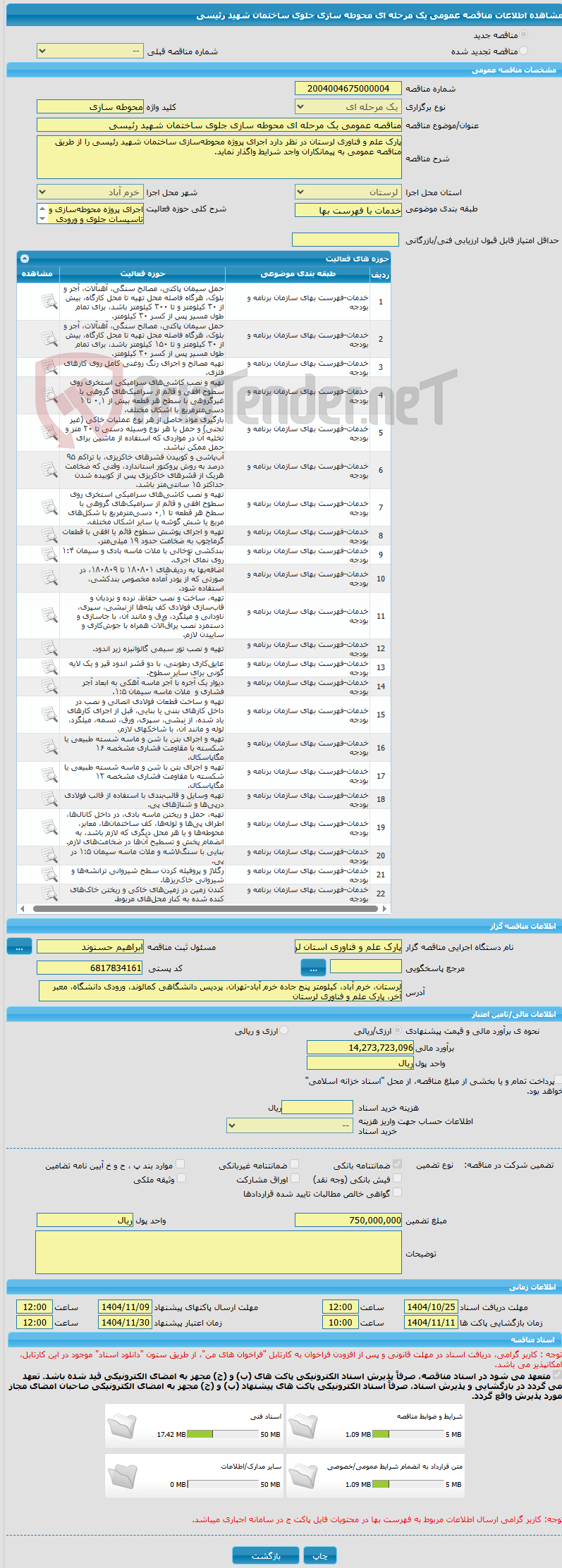Toggle the فیش بانکی (وجه نقد) checkbox
Image resolution: width=562 pixels, height=1568 pixels.
pos(398,1178)
